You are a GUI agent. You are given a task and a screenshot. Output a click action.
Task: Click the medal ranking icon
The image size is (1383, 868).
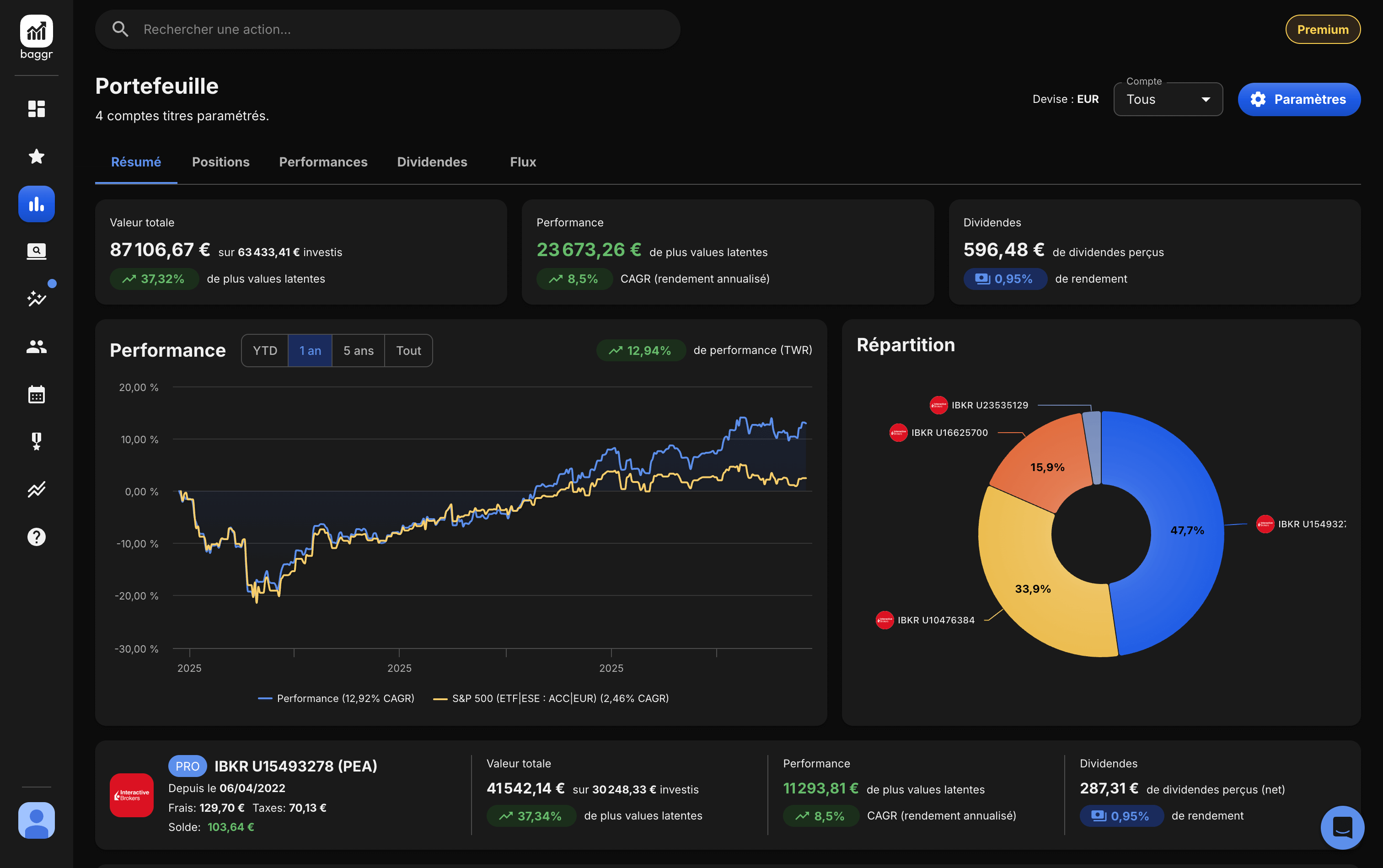pyautogui.click(x=36, y=441)
